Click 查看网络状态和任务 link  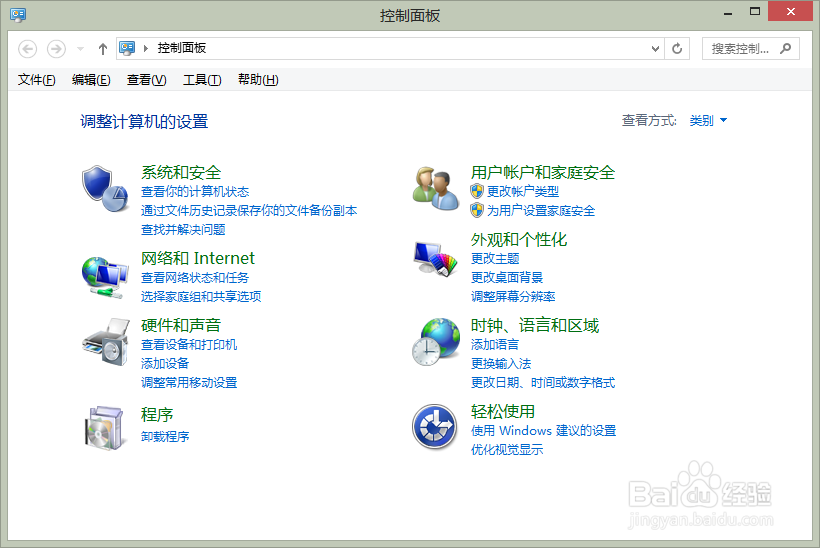pos(195,278)
